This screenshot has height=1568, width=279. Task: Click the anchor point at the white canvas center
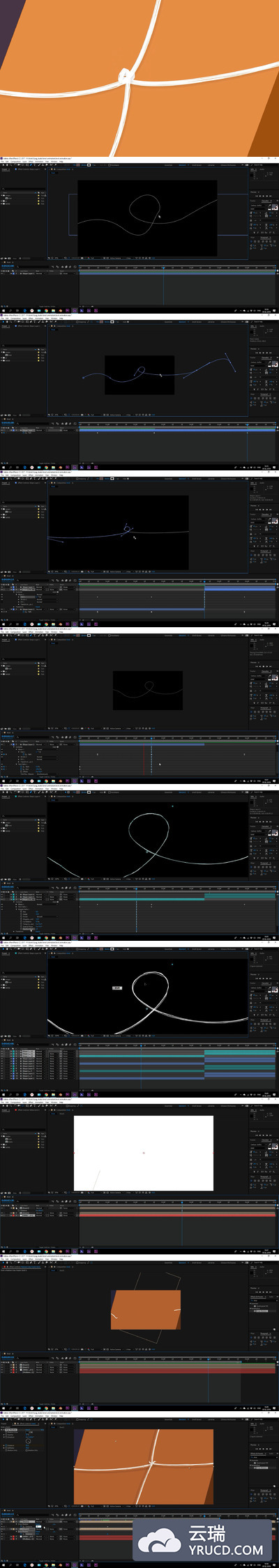tap(144, 1153)
